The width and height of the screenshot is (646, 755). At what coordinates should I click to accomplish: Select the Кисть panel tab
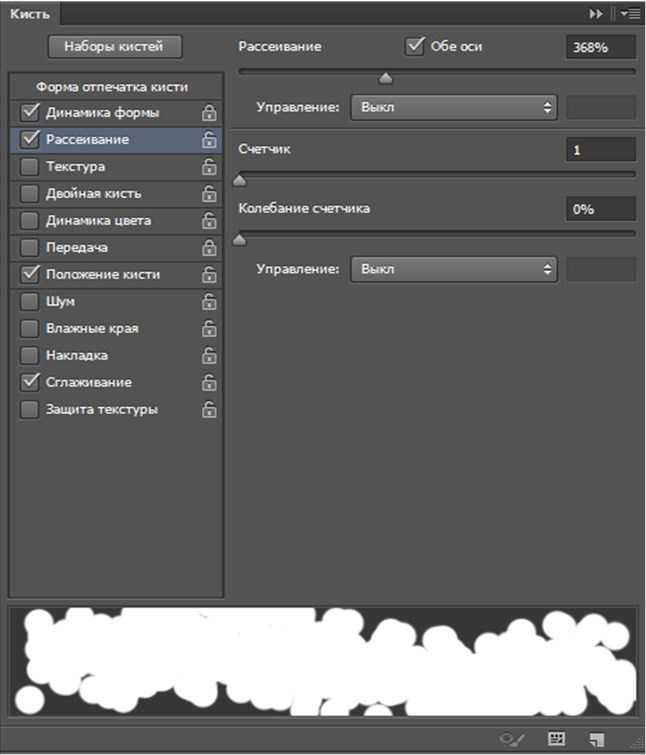pyautogui.click(x=30, y=13)
